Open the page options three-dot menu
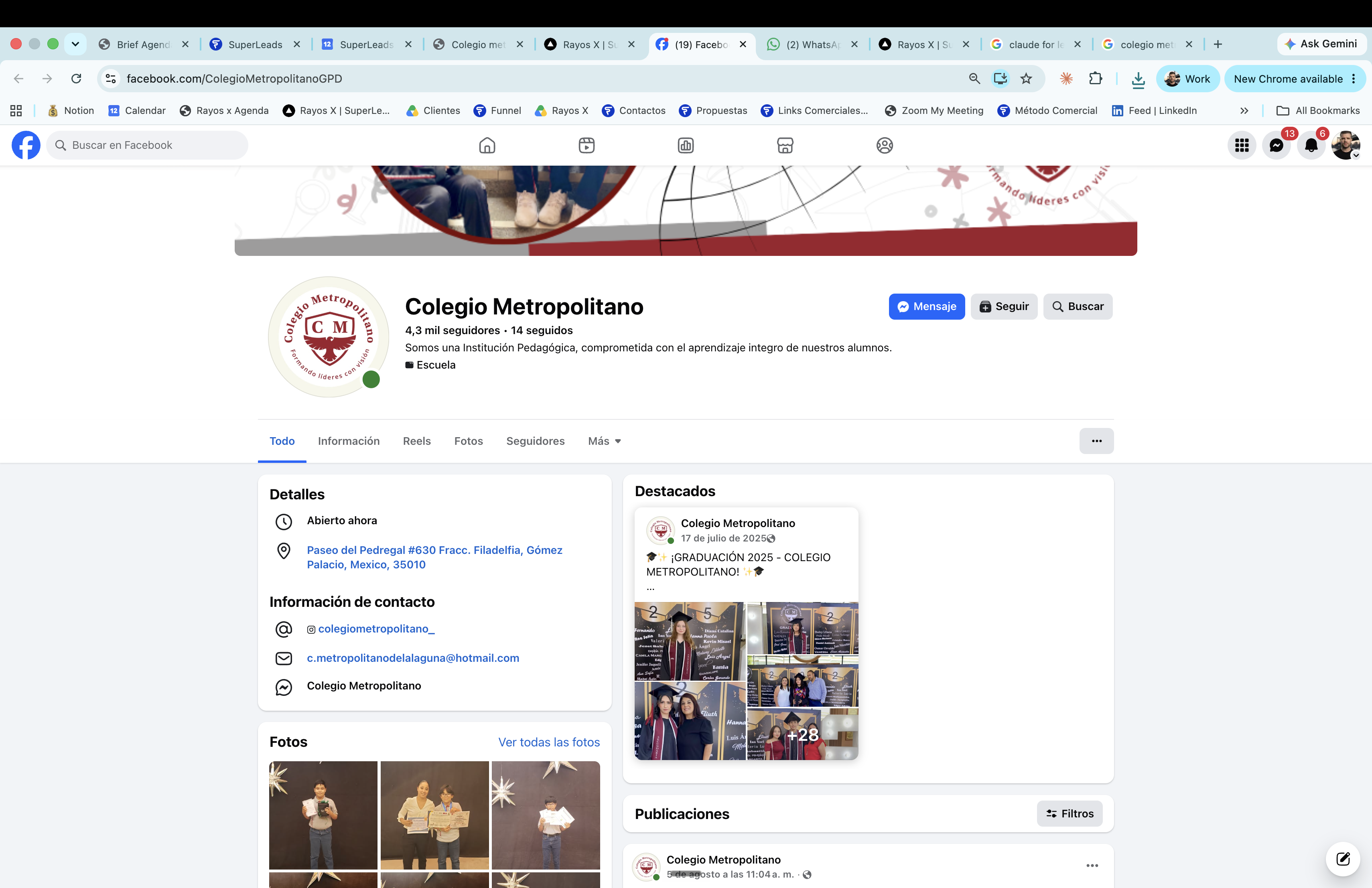Viewport: 1372px width, 888px height. pyautogui.click(x=1096, y=441)
